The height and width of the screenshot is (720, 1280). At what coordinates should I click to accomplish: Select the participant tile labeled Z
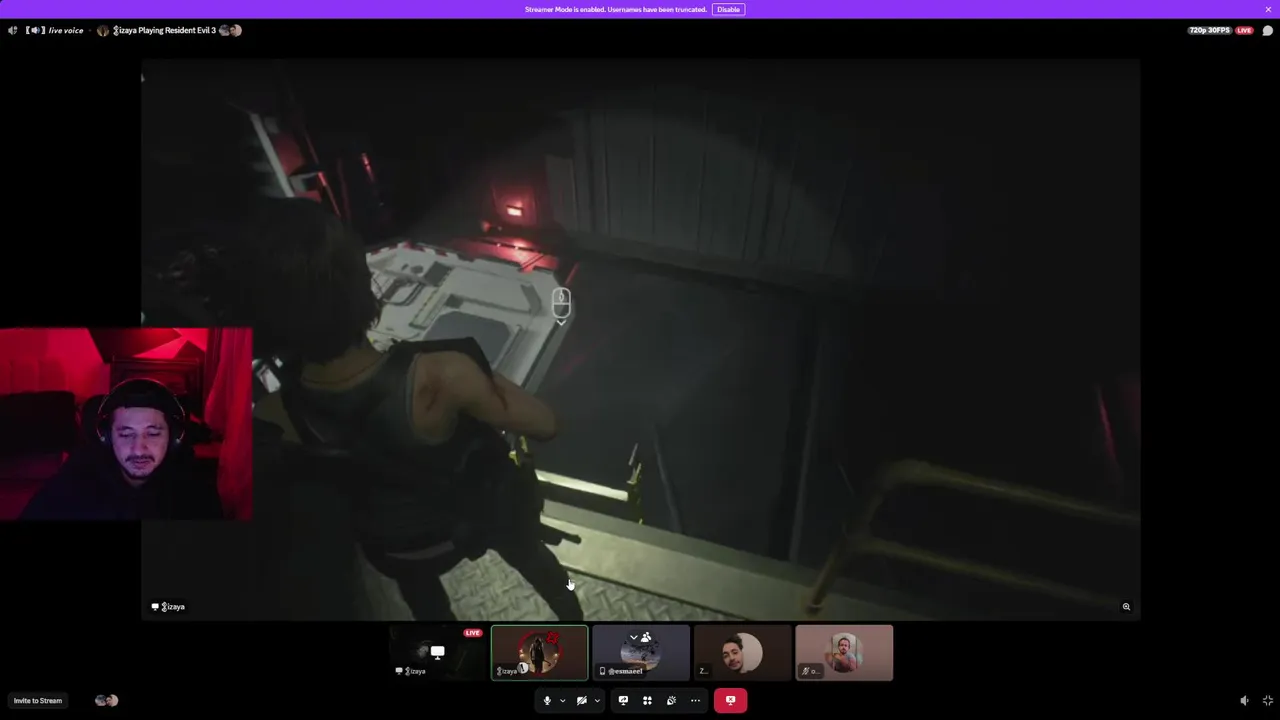point(742,652)
